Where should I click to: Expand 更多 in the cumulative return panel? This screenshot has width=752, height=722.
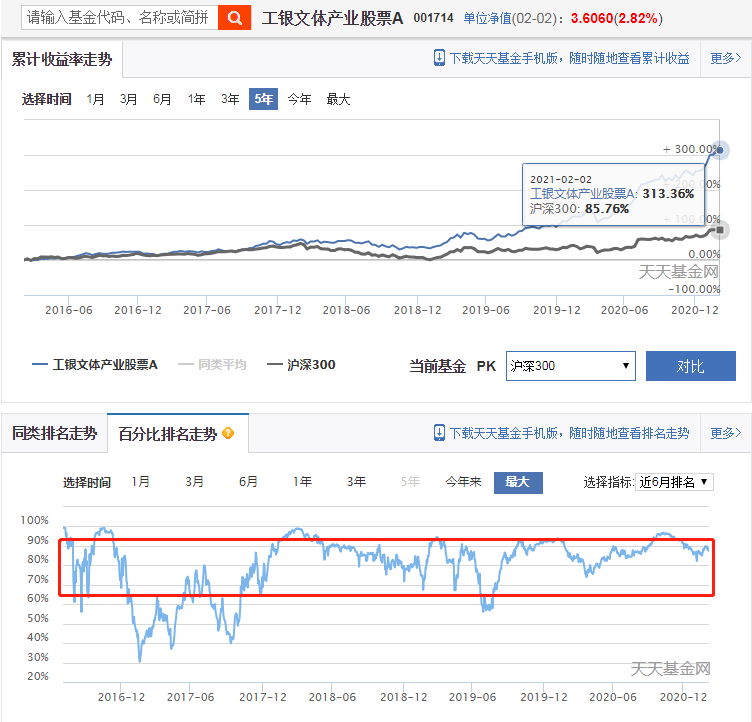coord(725,58)
